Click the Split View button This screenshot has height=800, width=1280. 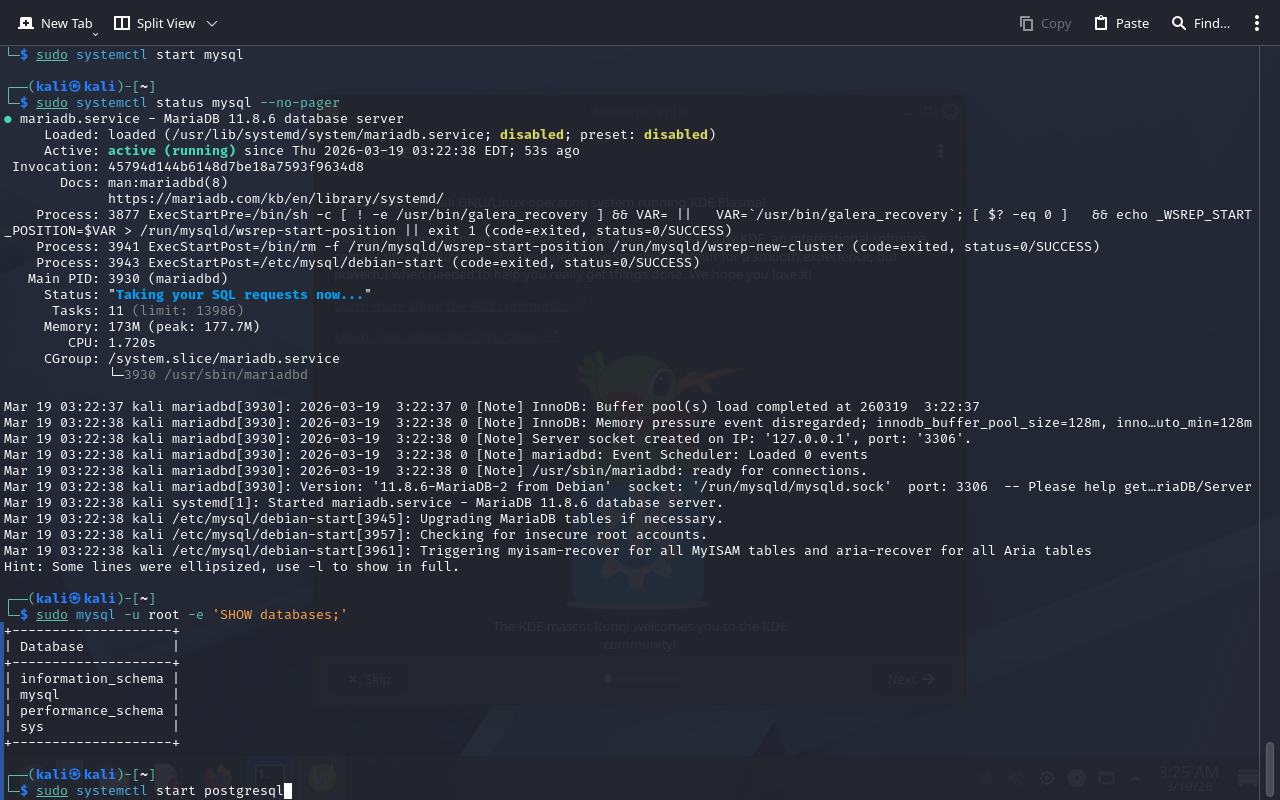[x=155, y=23]
